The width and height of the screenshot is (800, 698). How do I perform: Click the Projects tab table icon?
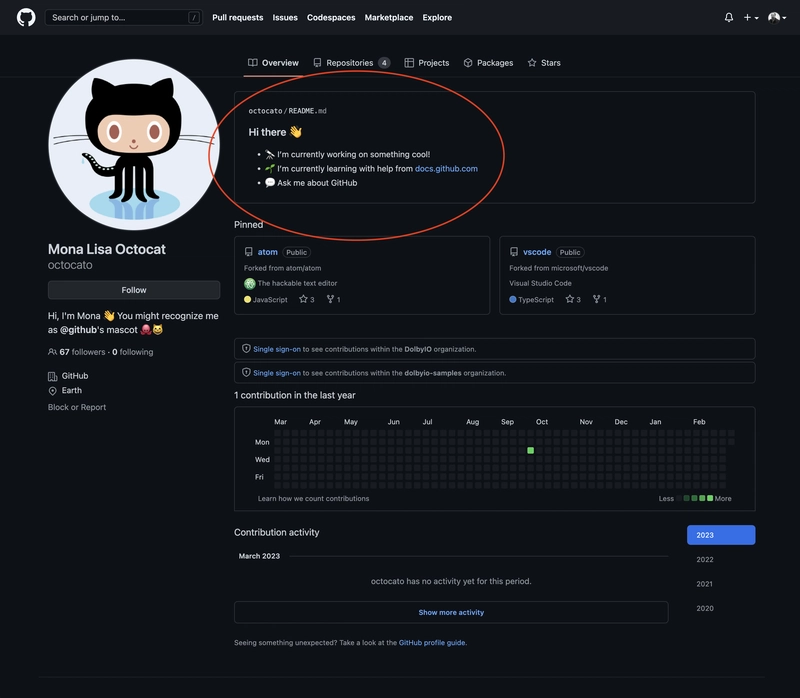click(409, 63)
